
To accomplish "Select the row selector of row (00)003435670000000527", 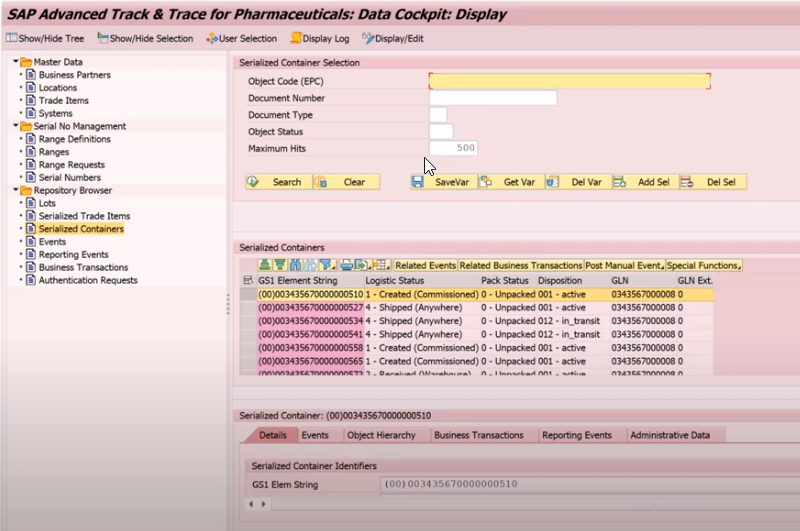I will pyautogui.click(x=248, y=308).
